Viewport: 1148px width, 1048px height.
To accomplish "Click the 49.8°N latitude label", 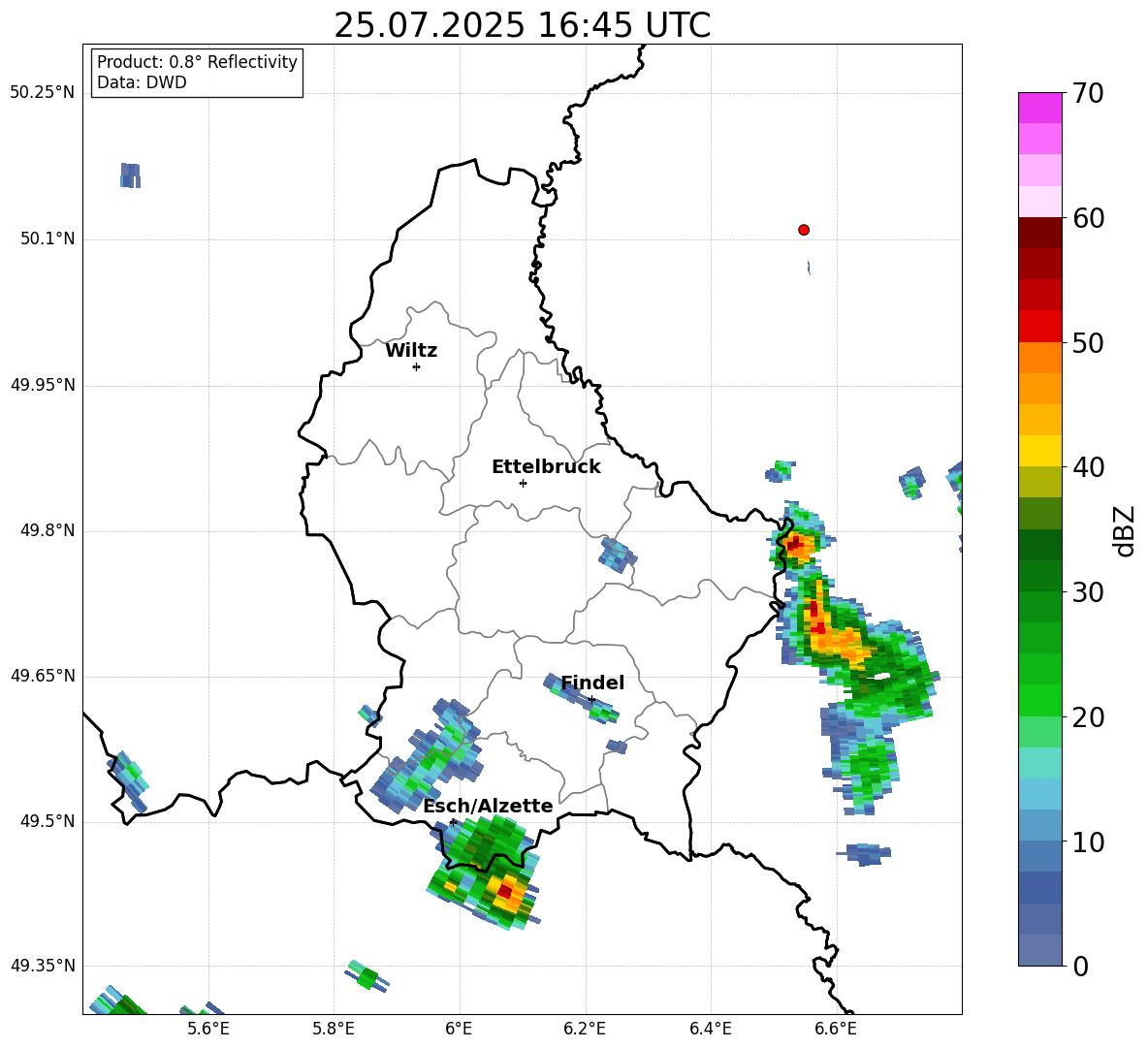I will tap(48, 530).
